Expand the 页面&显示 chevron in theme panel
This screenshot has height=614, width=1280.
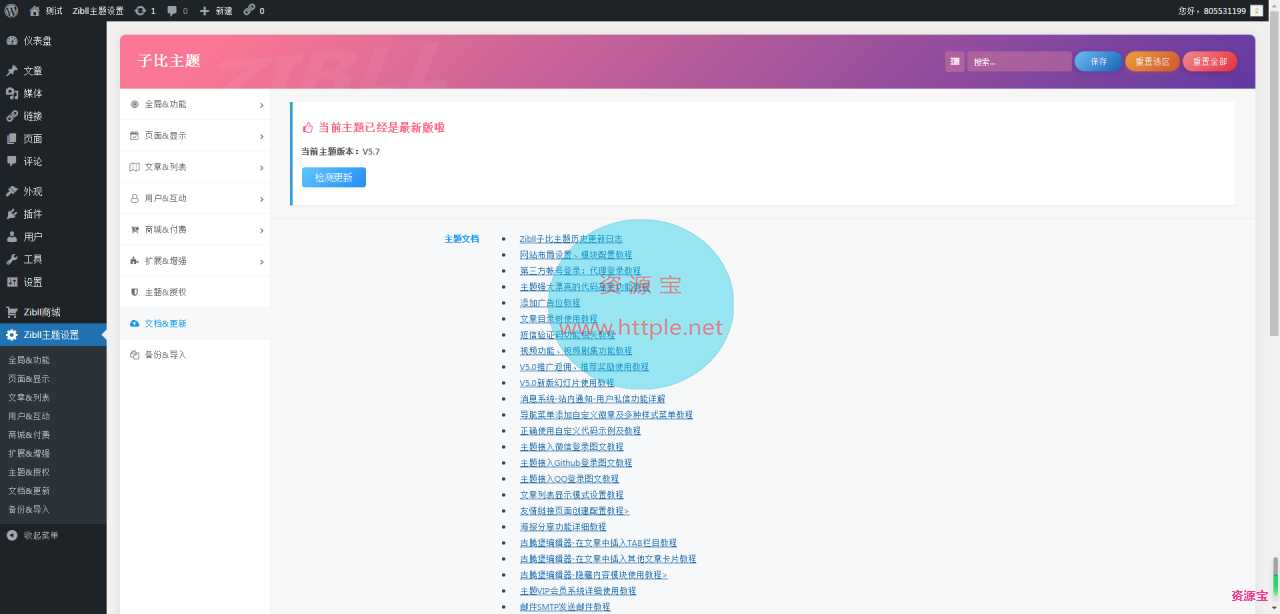point(261,136)
